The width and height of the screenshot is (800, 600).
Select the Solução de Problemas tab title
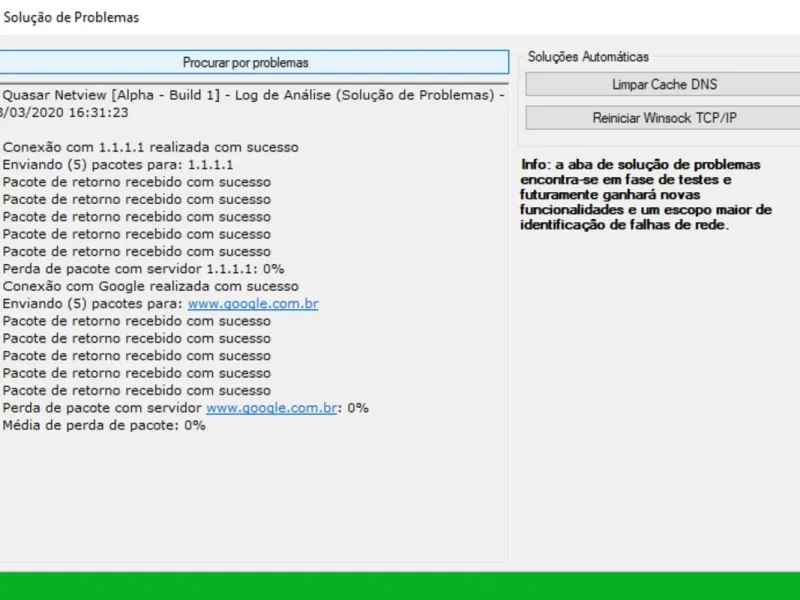[x=71, y=17]
